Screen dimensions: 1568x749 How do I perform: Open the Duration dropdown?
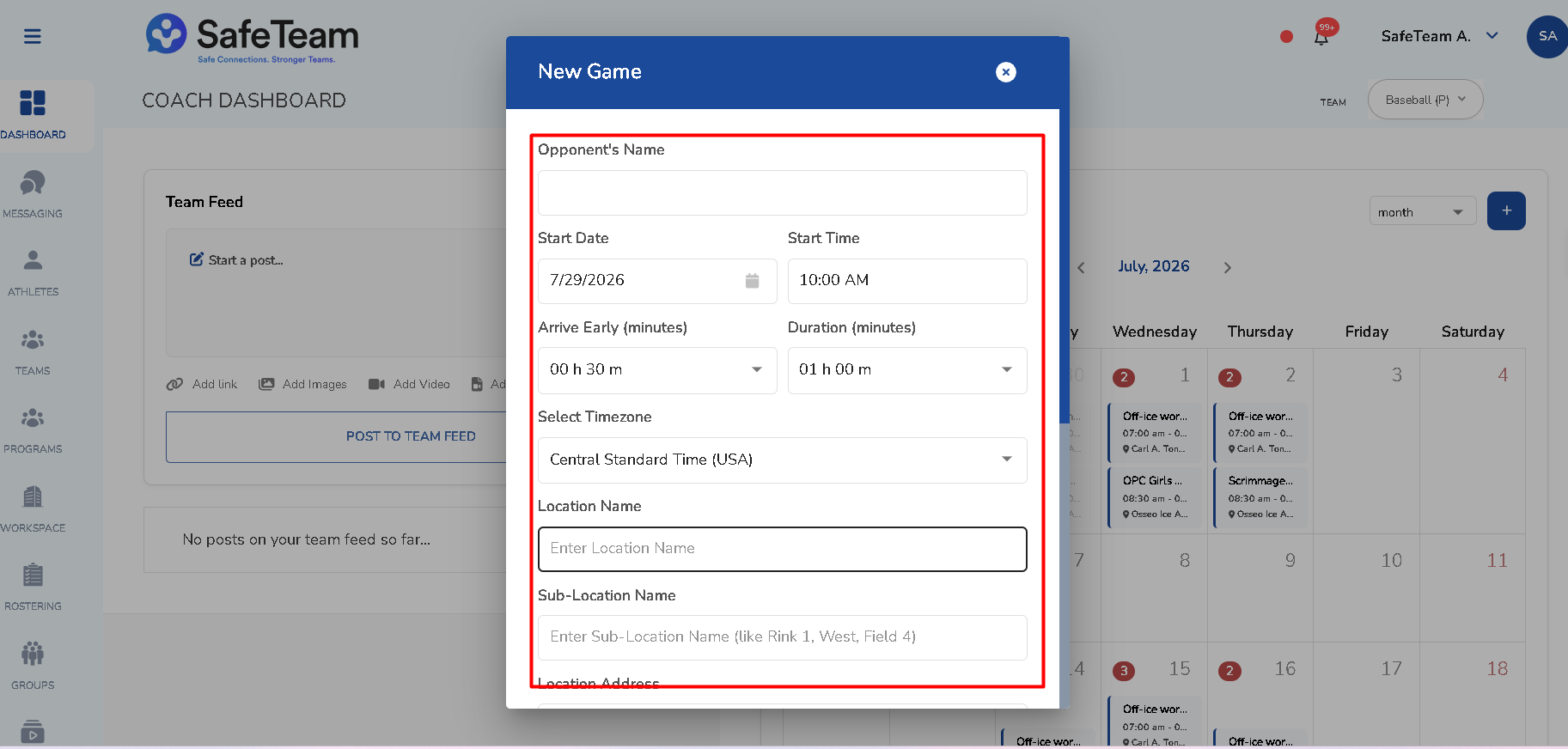(907, 370)
